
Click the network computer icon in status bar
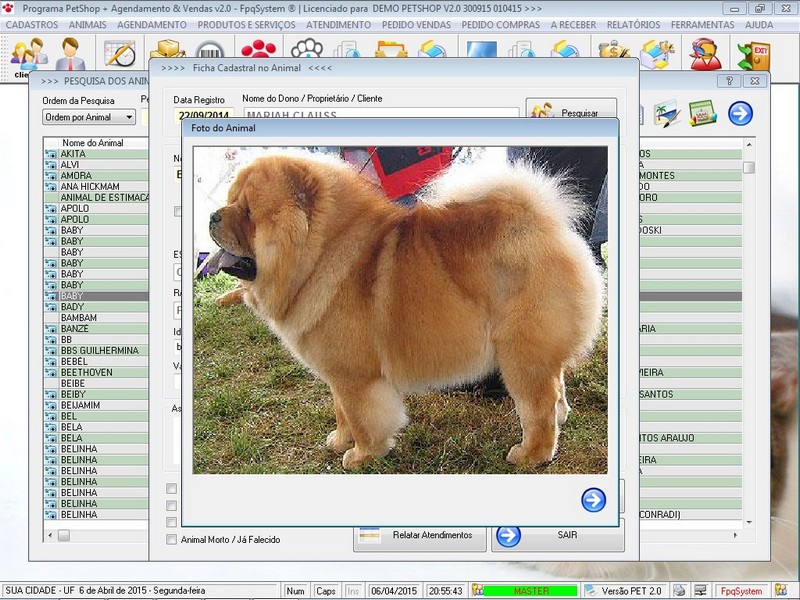[701, 591]
